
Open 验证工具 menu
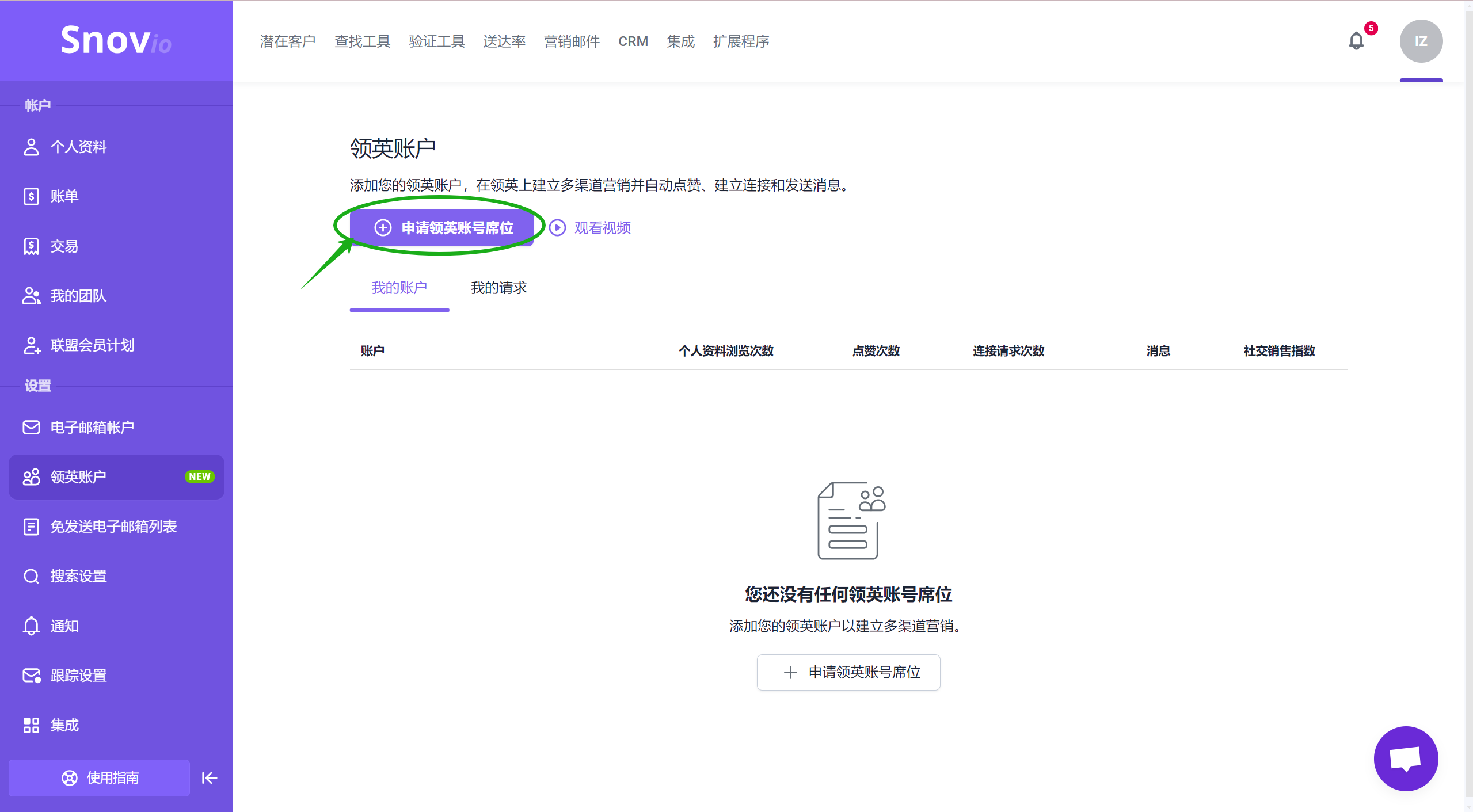point(436,41)
